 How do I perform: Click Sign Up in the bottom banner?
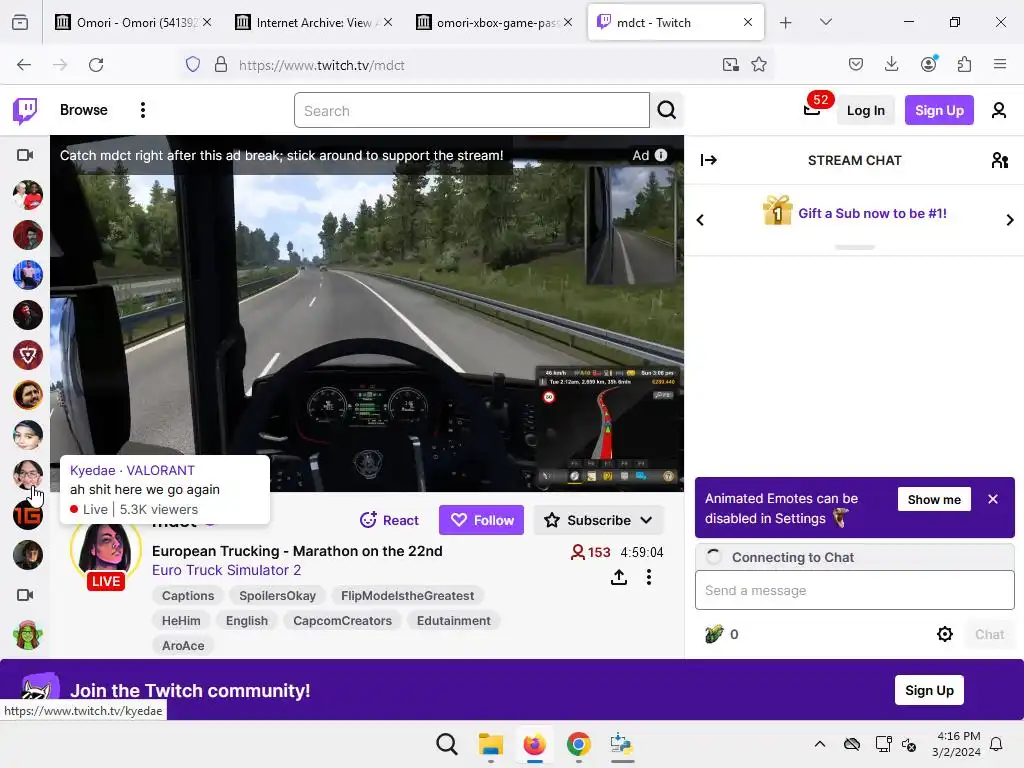tap(929, 690)
